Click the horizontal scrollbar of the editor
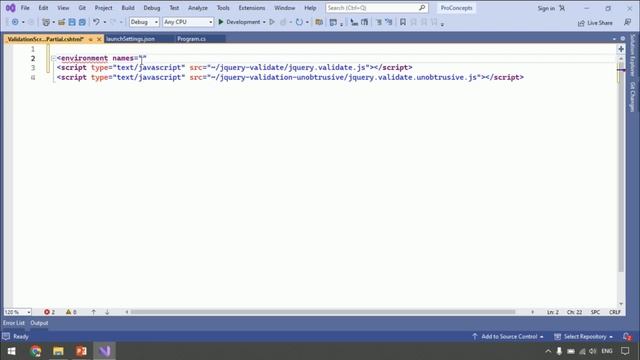This screenshot has width=640, height=360. coord(322,312)
